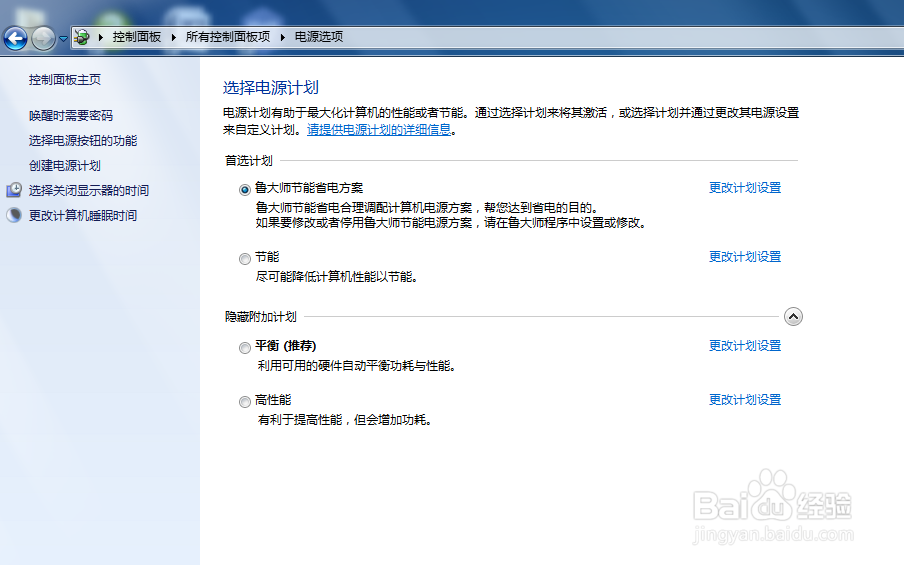Open 更改计划设置 for 平衡 (推荐)
Screen dimensions: 904x565
(745, 346)
